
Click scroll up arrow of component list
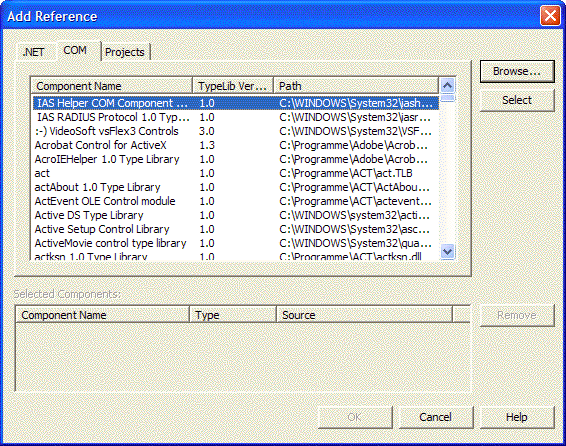448,86
